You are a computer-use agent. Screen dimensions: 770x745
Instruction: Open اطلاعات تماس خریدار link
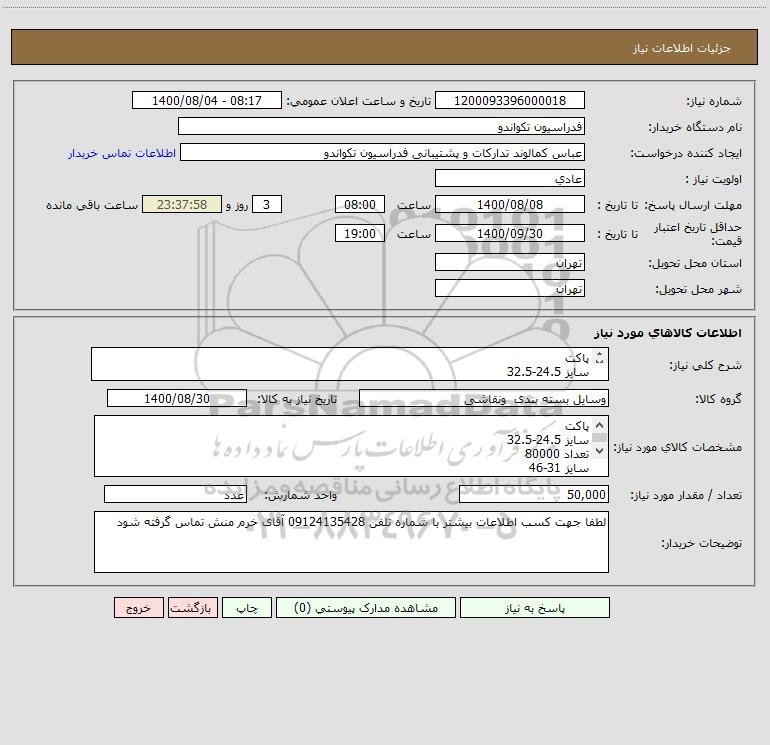point(121,153)
